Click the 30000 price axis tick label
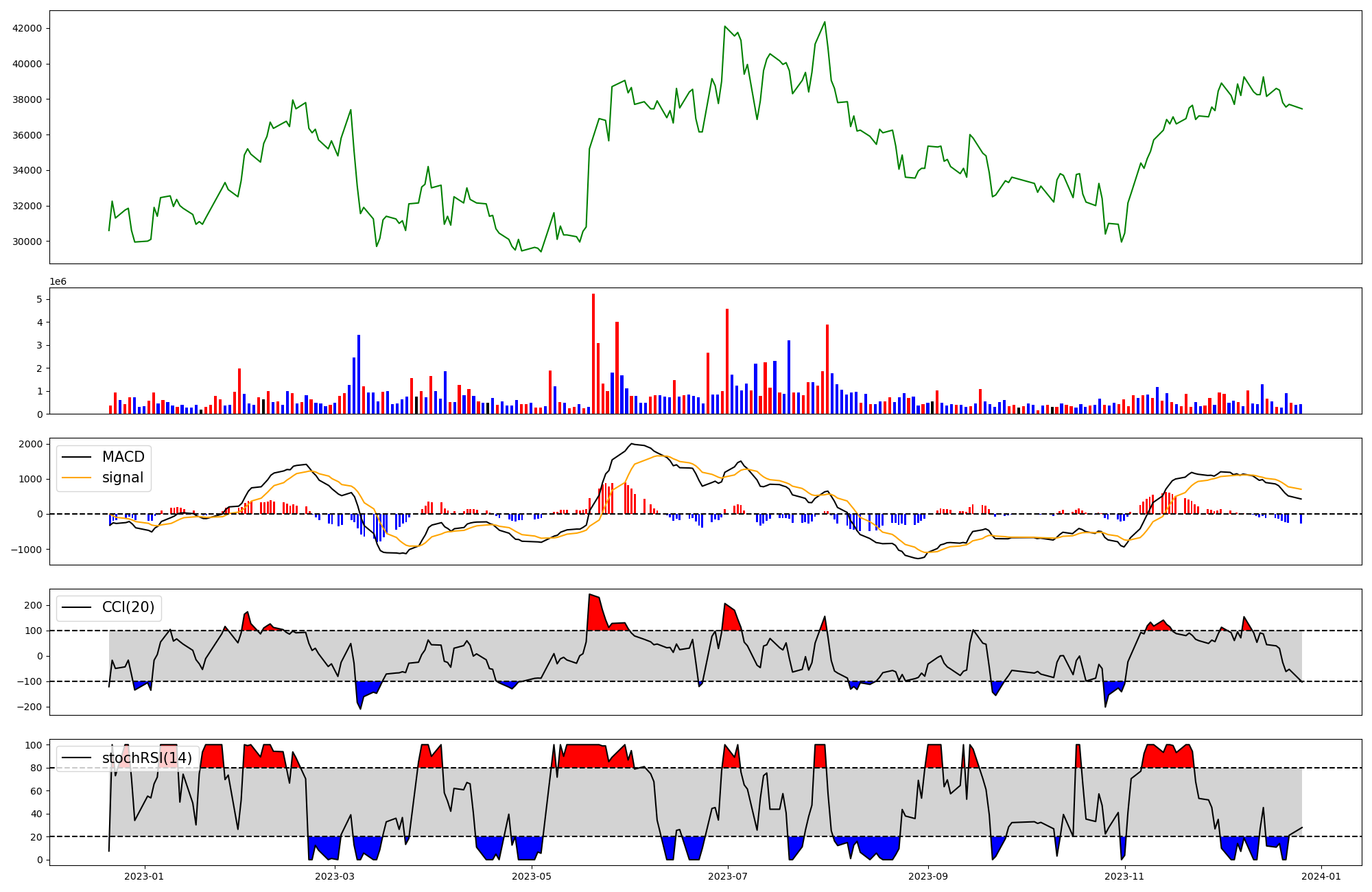This screenshot has width=1372, height=892. (27, 242)
